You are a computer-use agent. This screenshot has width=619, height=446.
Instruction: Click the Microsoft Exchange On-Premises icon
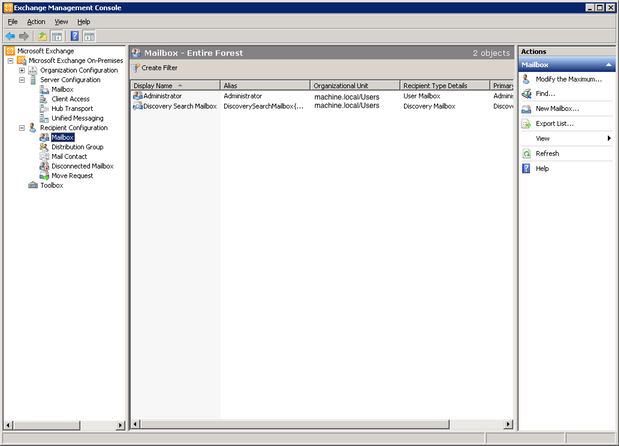[22, 60]
